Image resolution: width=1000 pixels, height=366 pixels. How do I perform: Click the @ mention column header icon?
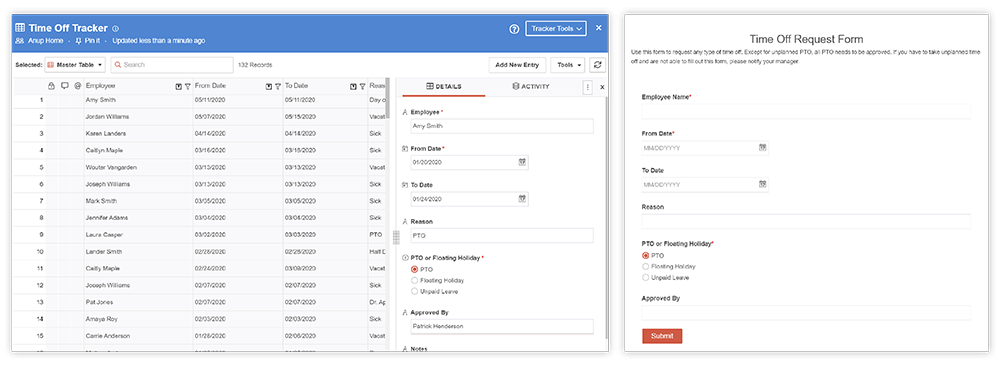pos(78,85)
